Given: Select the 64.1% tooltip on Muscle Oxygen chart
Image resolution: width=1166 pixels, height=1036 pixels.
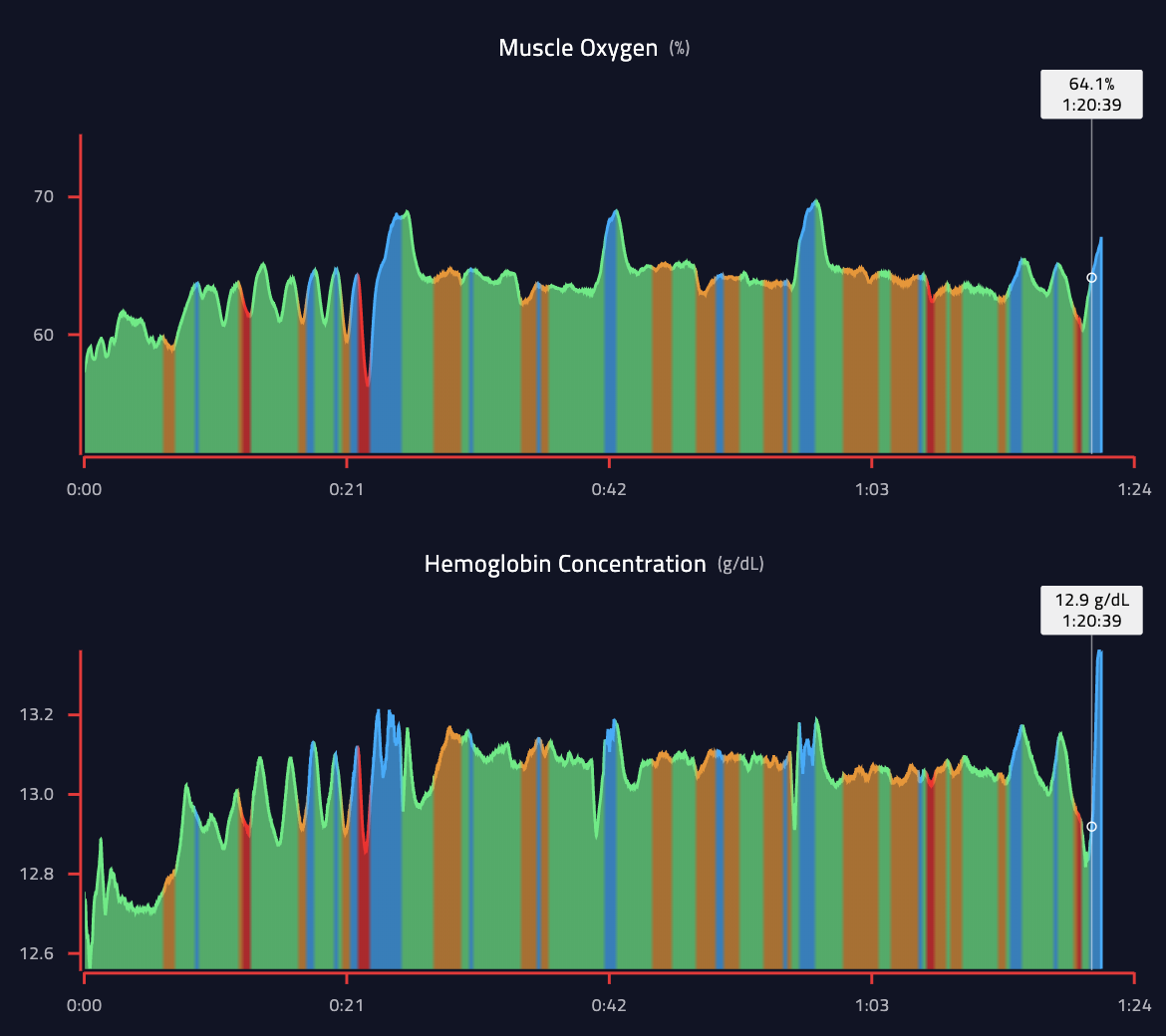Looking at the screenshot, I should (1091, 95).
